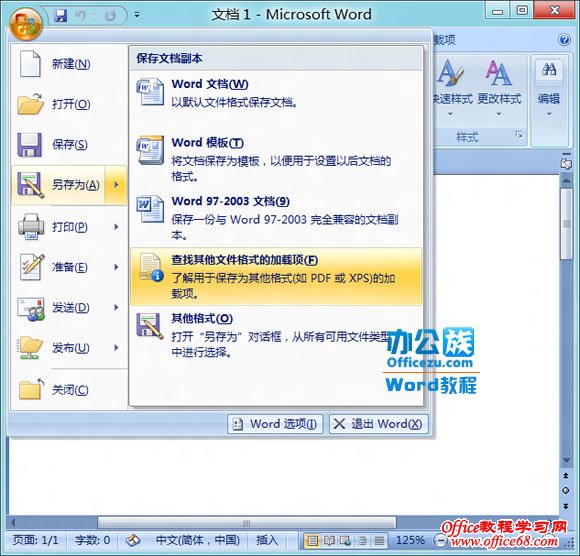Switch to Full Screen Reading view

coord(329,541)
